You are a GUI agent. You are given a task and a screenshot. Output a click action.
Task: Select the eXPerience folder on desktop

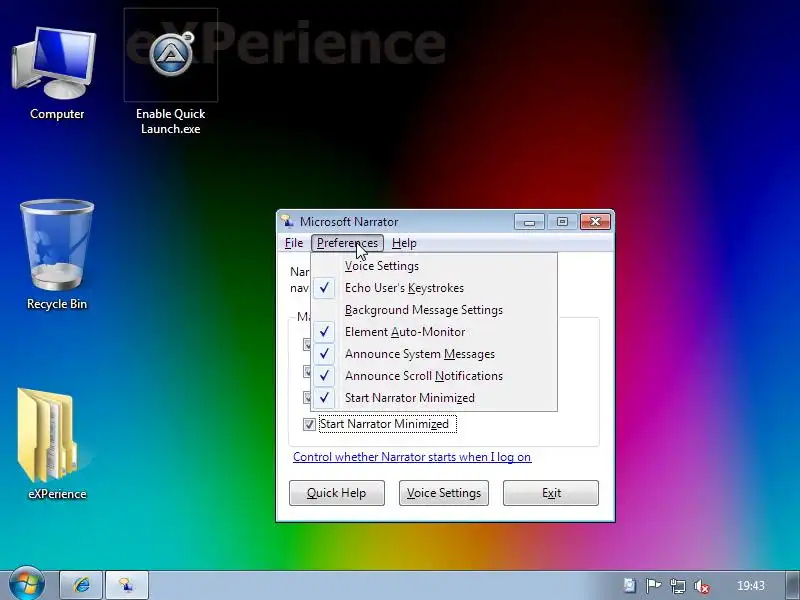[x=57, y=443]
